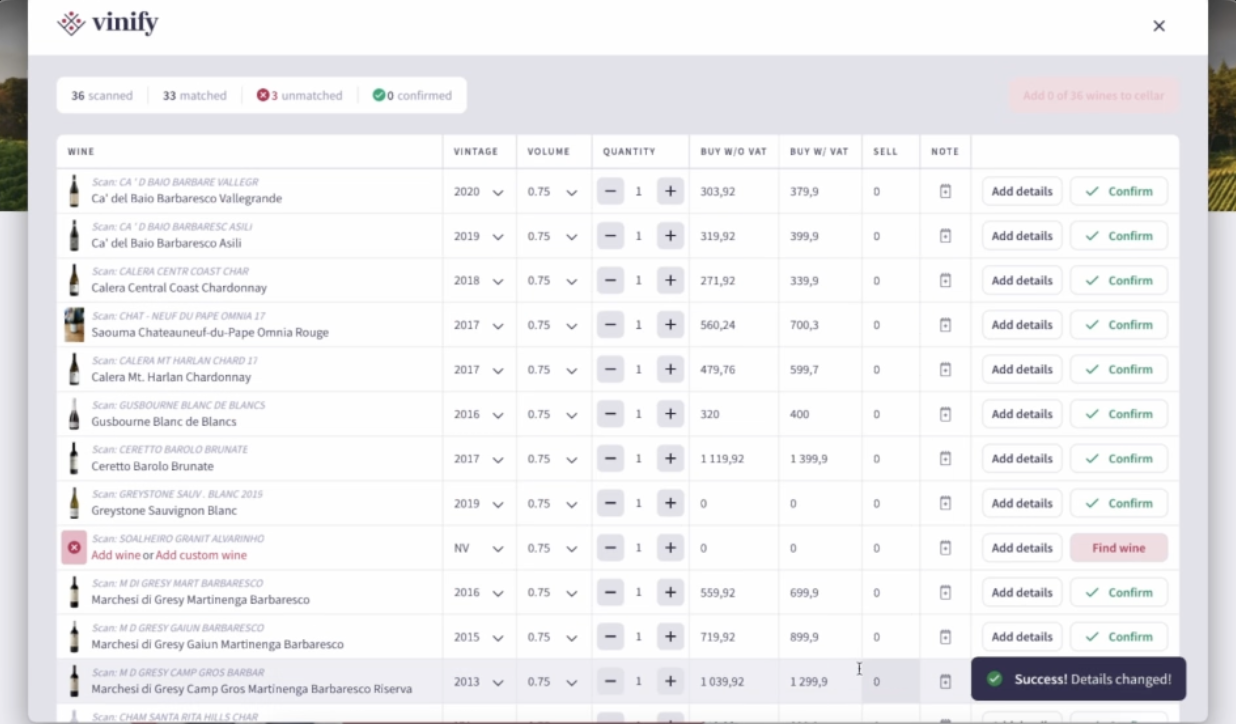The width and height of the screenshot is (1236, 724).
Task: Click the Sell field on the Camp Gros Riserva row
Action: (x=890, y=681)
